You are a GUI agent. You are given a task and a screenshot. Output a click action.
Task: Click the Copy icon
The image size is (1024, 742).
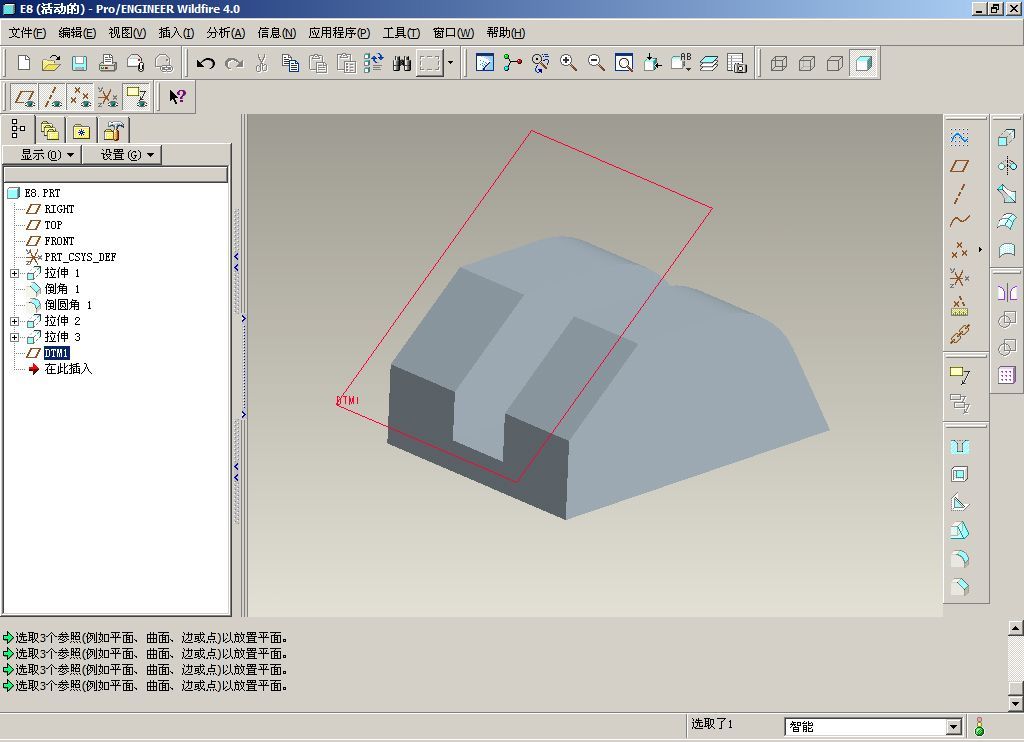pos(290,63)
